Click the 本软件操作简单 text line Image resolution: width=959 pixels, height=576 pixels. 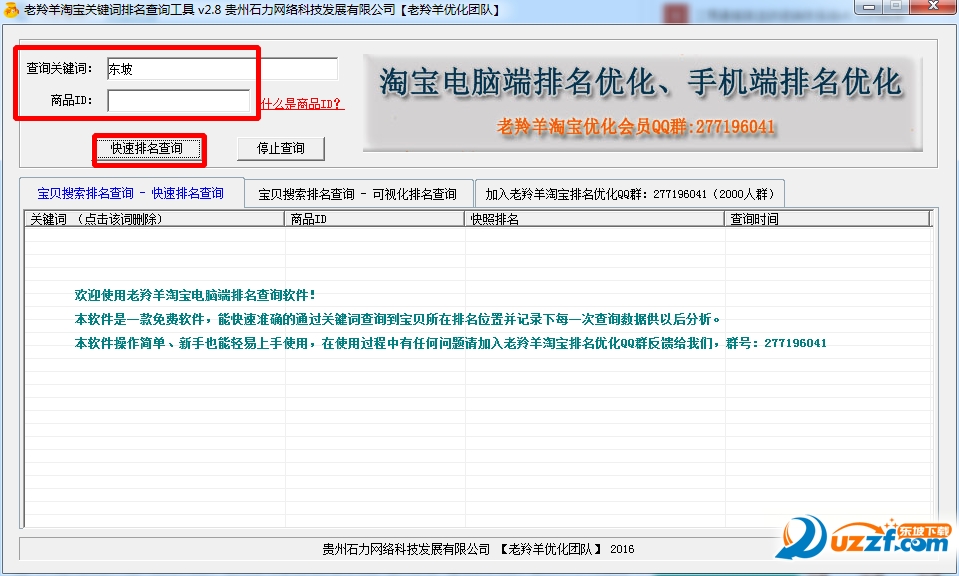[450, 343]
